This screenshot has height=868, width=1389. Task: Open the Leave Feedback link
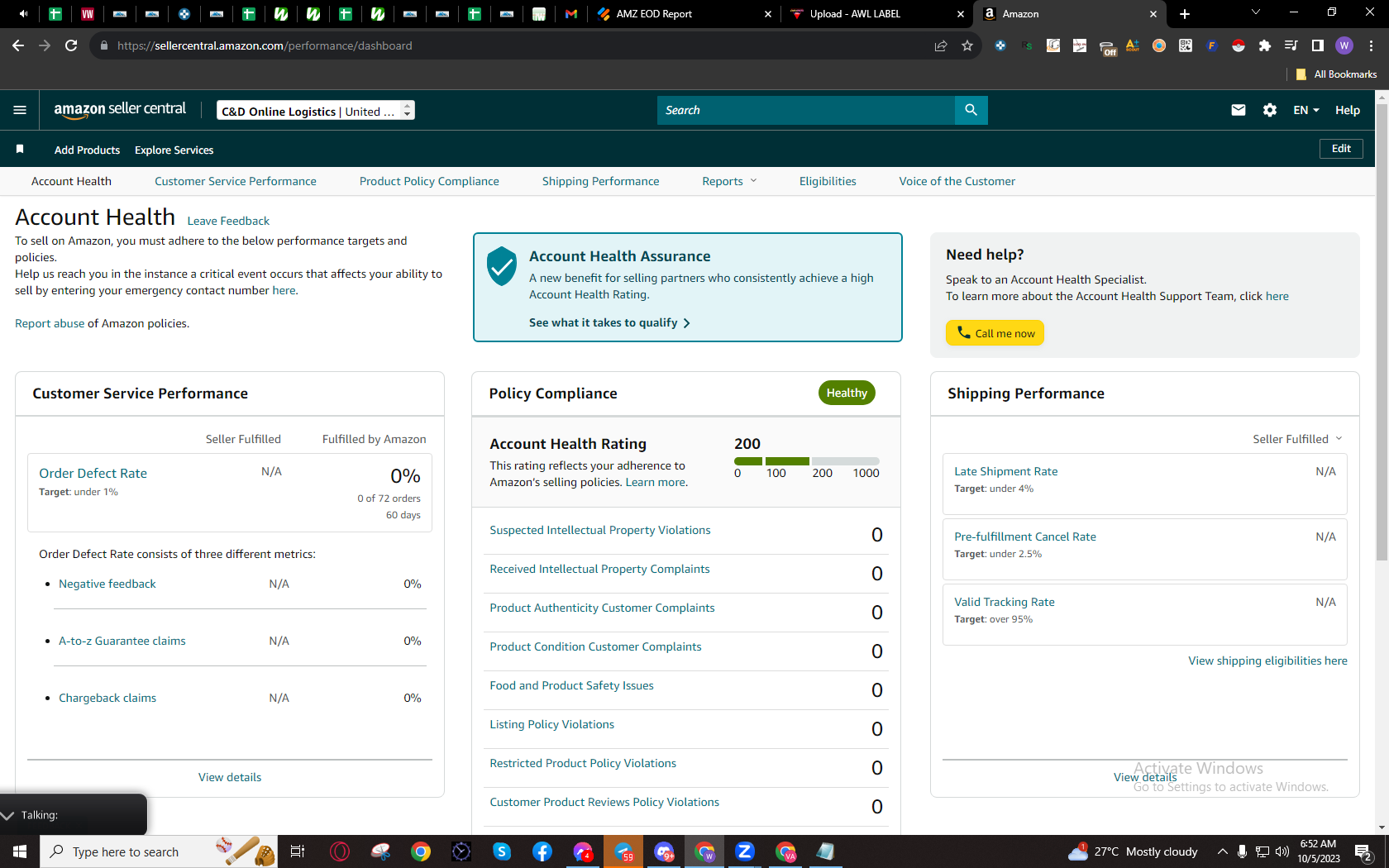[228, 221]
